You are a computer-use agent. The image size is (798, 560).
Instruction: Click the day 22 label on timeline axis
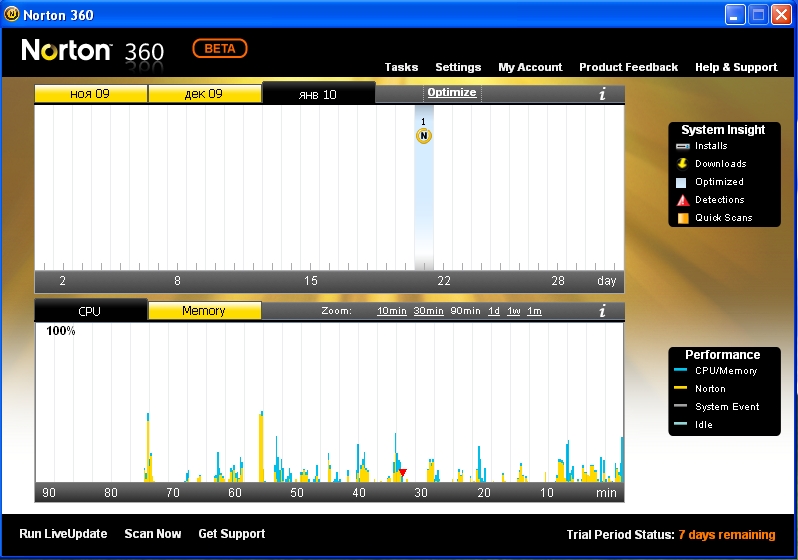point(444,281)
